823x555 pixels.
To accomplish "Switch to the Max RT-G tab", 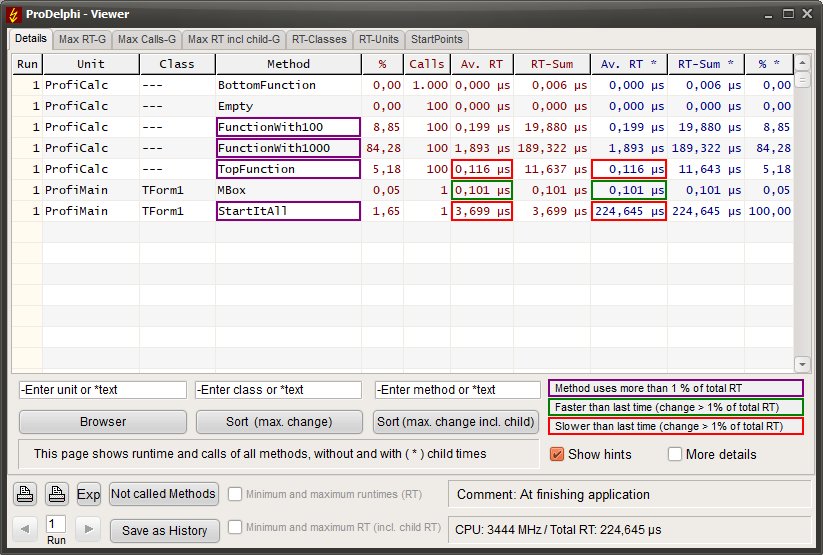I will click(x=82, y=39).
